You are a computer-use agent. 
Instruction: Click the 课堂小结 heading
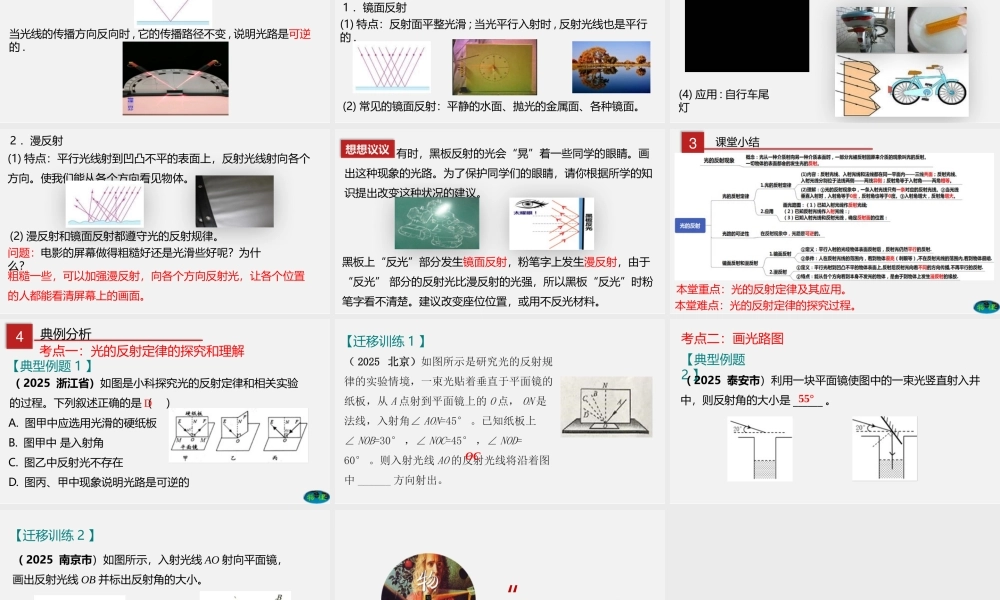pos(737,142)
